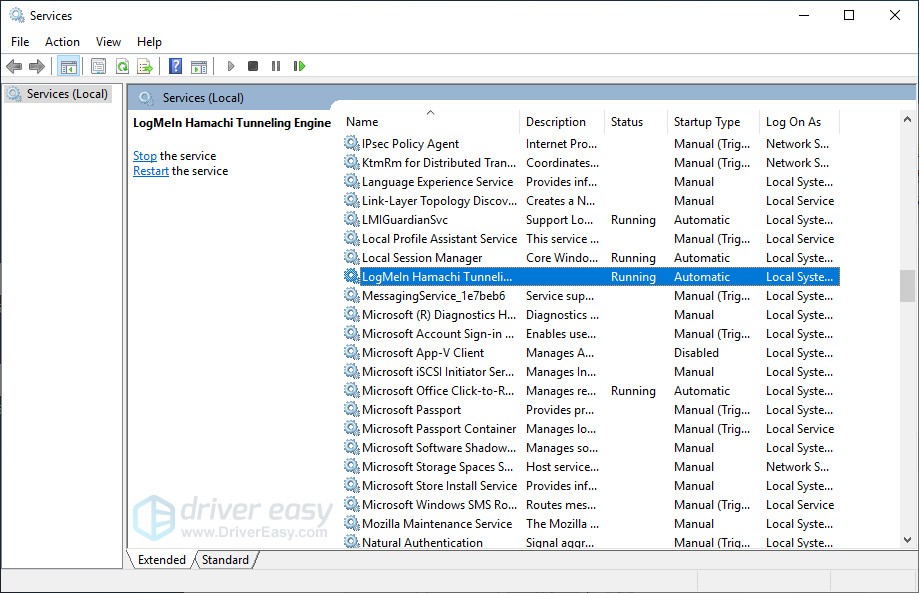
Task: Open Help via the question mark icon
Action: [x=175, y=66]
